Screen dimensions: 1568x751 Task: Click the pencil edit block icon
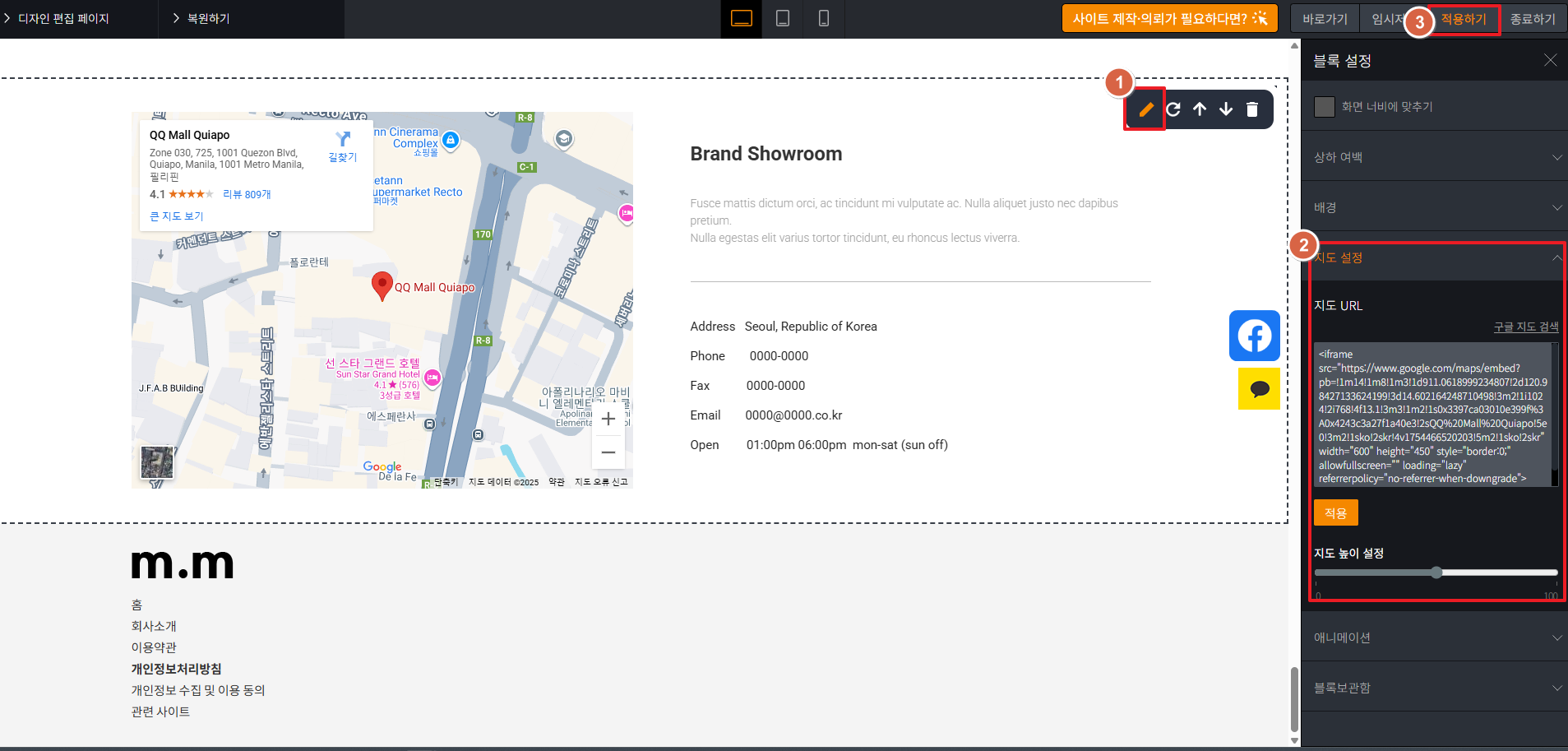1145,109
